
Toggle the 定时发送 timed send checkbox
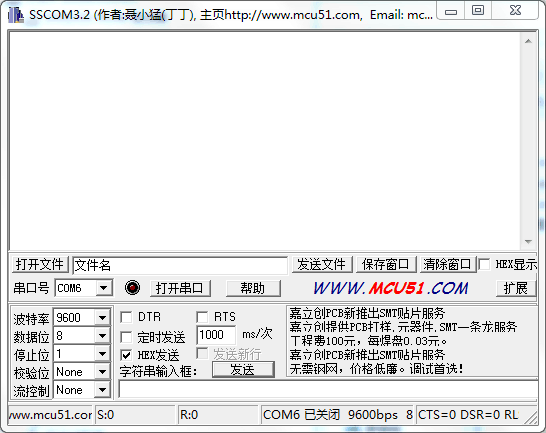tap(126, 337)
